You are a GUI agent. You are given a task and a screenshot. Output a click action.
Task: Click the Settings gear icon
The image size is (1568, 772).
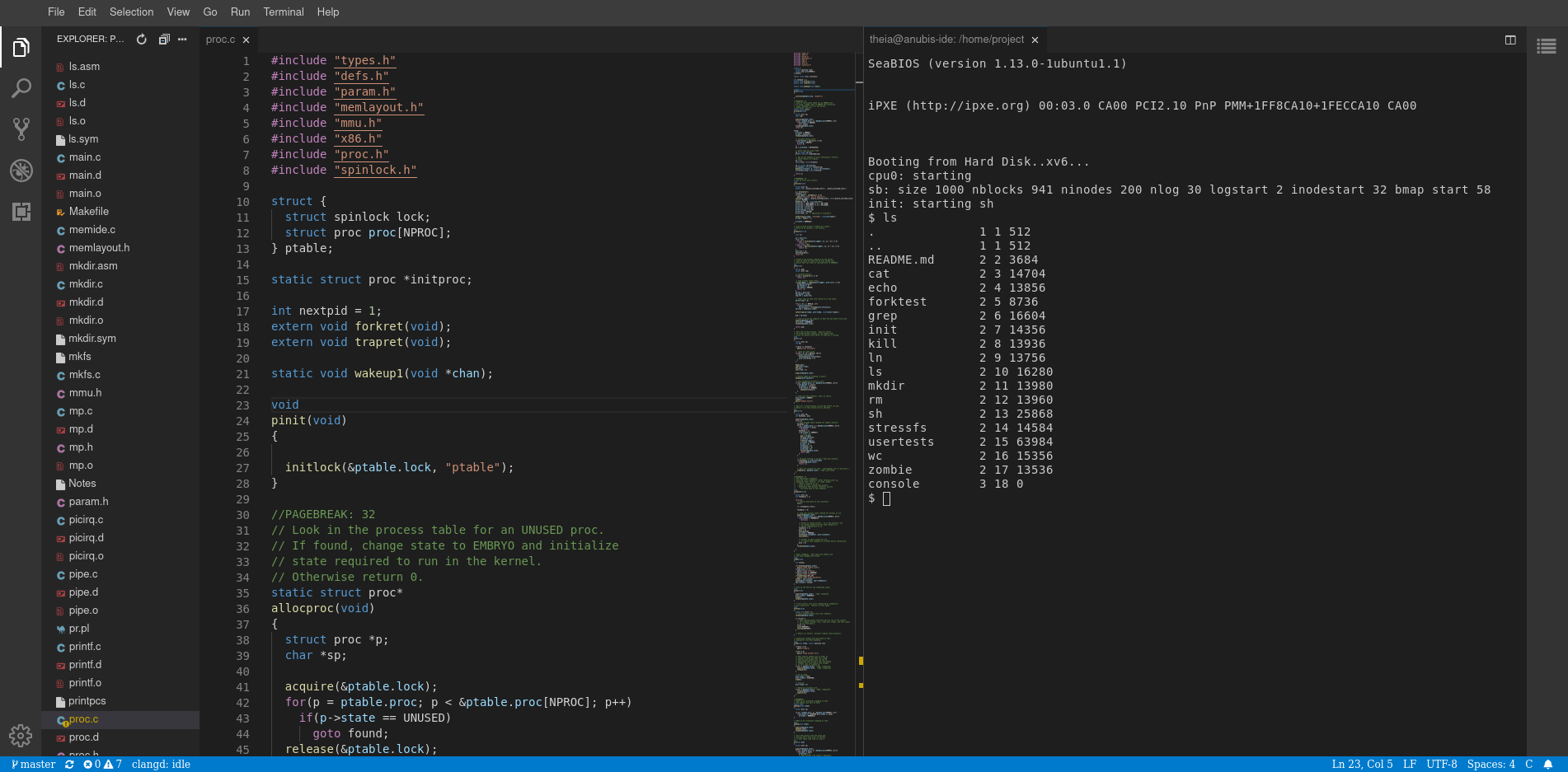(x=21, y=735)
